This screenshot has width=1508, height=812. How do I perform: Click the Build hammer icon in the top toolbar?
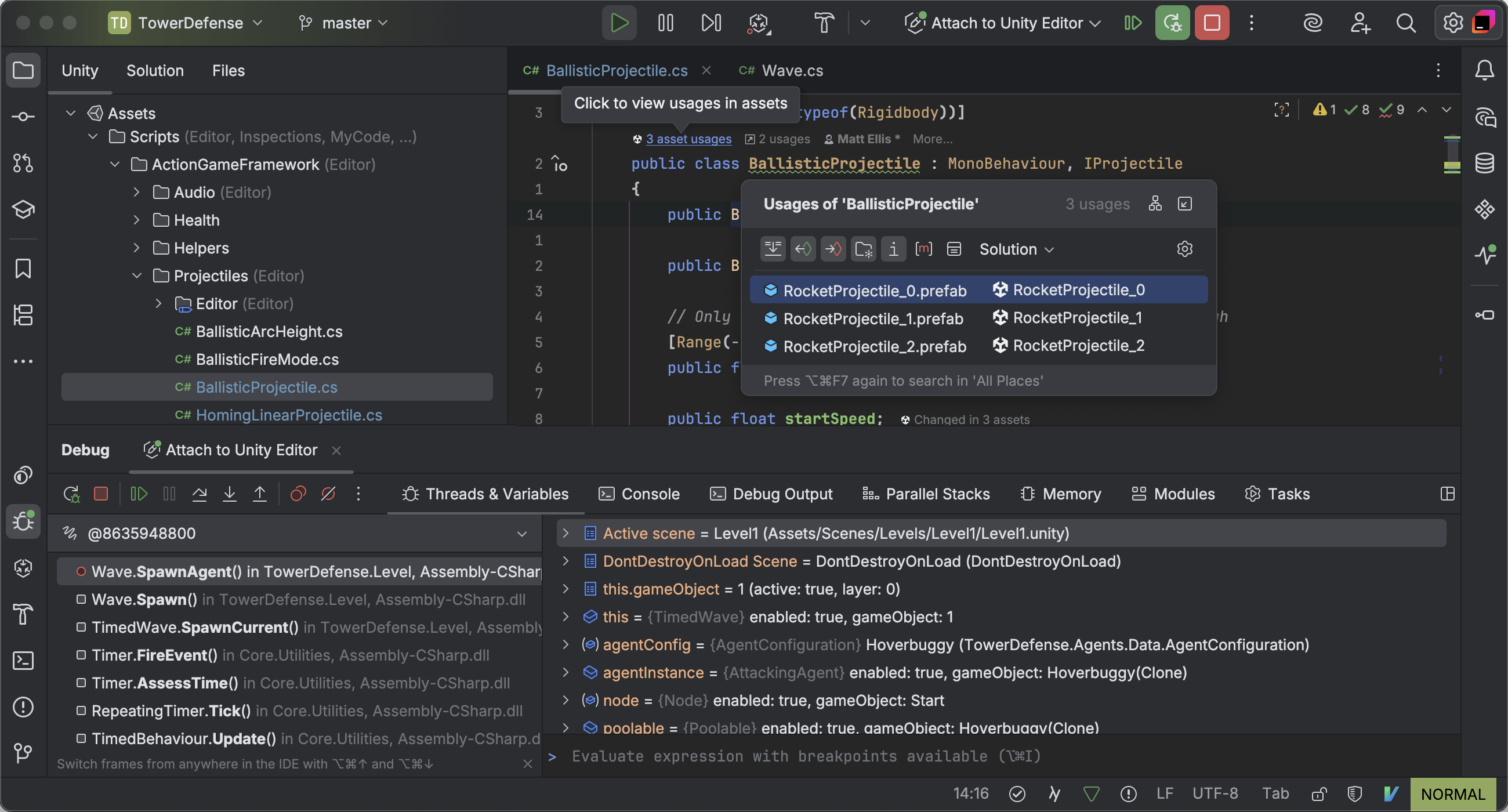pos(824,23)
